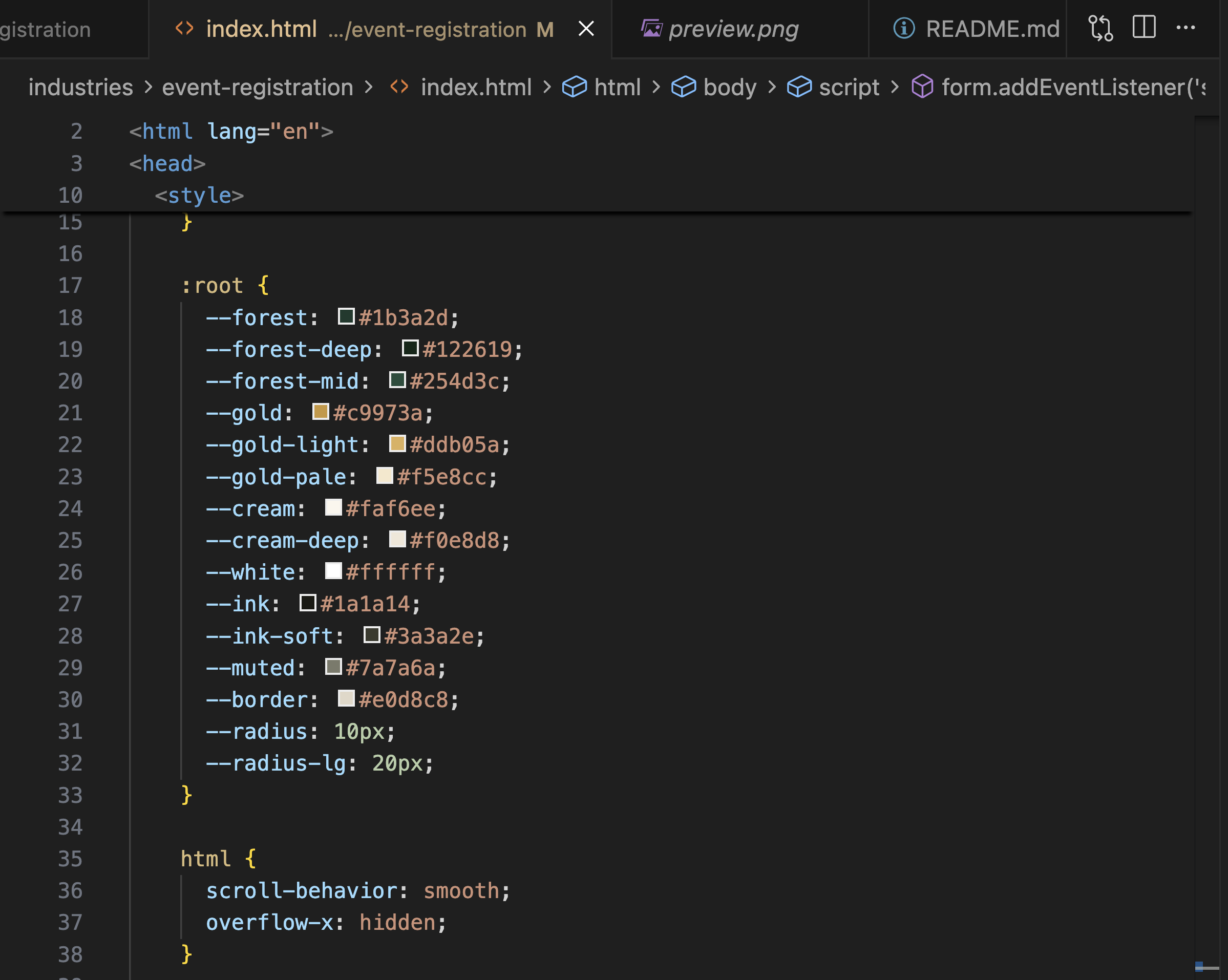Click the purple form.addEventListener method icon
Image resolution: width=1228 pixels, height=980 pixels.
[x=922, y=87]
